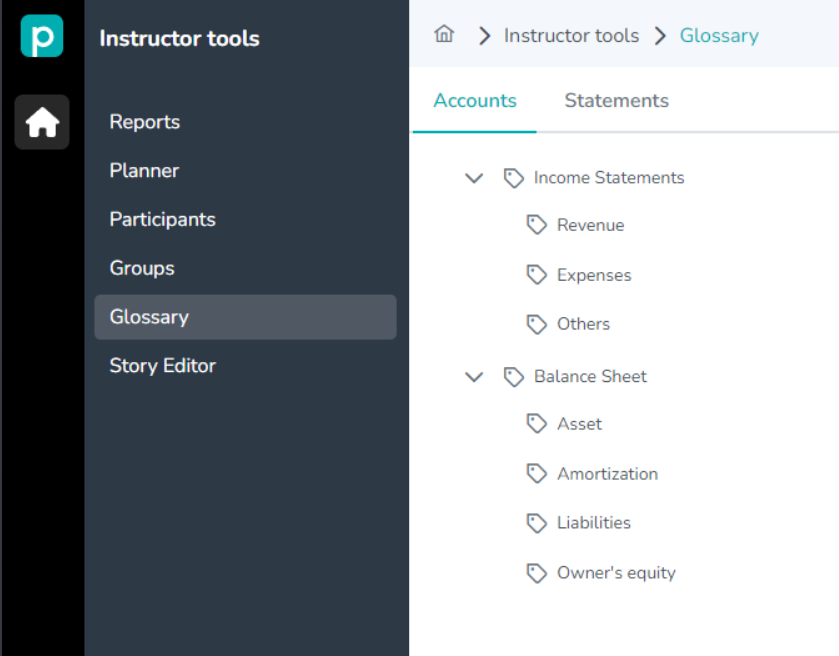Image resolution: width=839 pixels, height=656 pixels.
Task: Open Reports in the sidebar
Action: (145, 122)
